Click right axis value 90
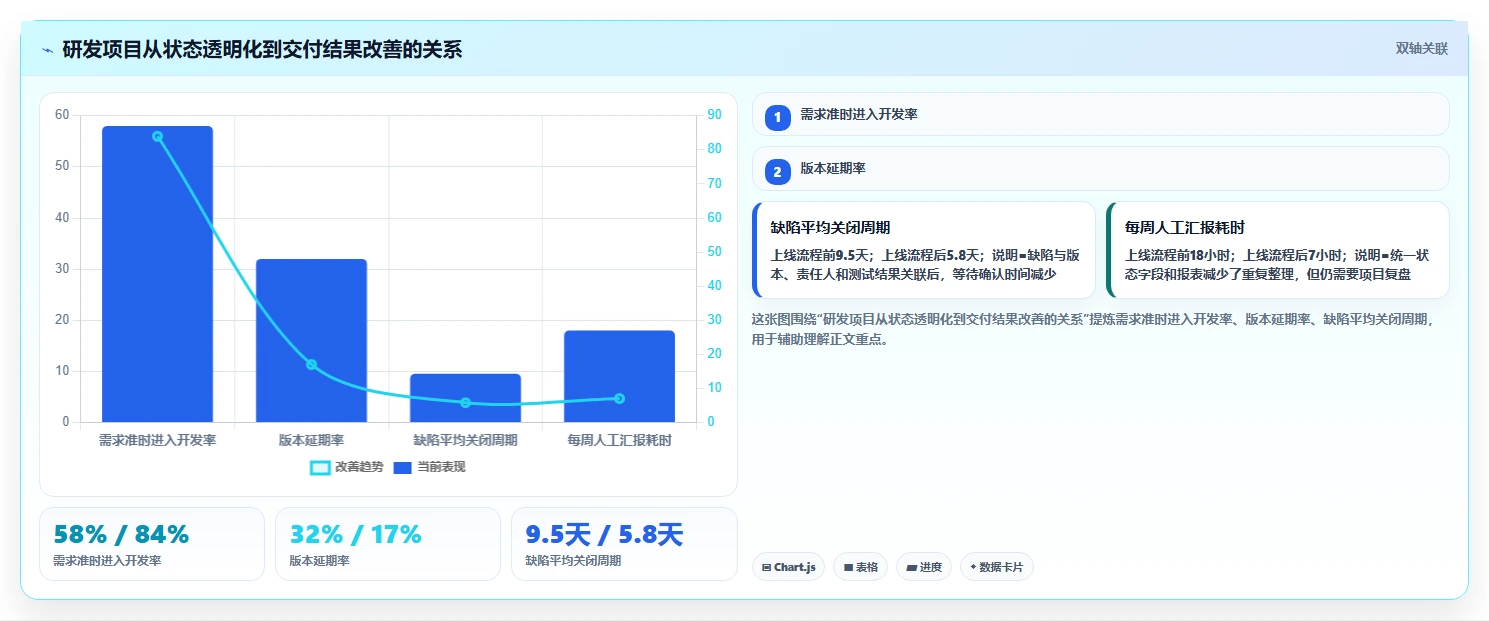1489x621 pixels. click(x=714, y=115)
